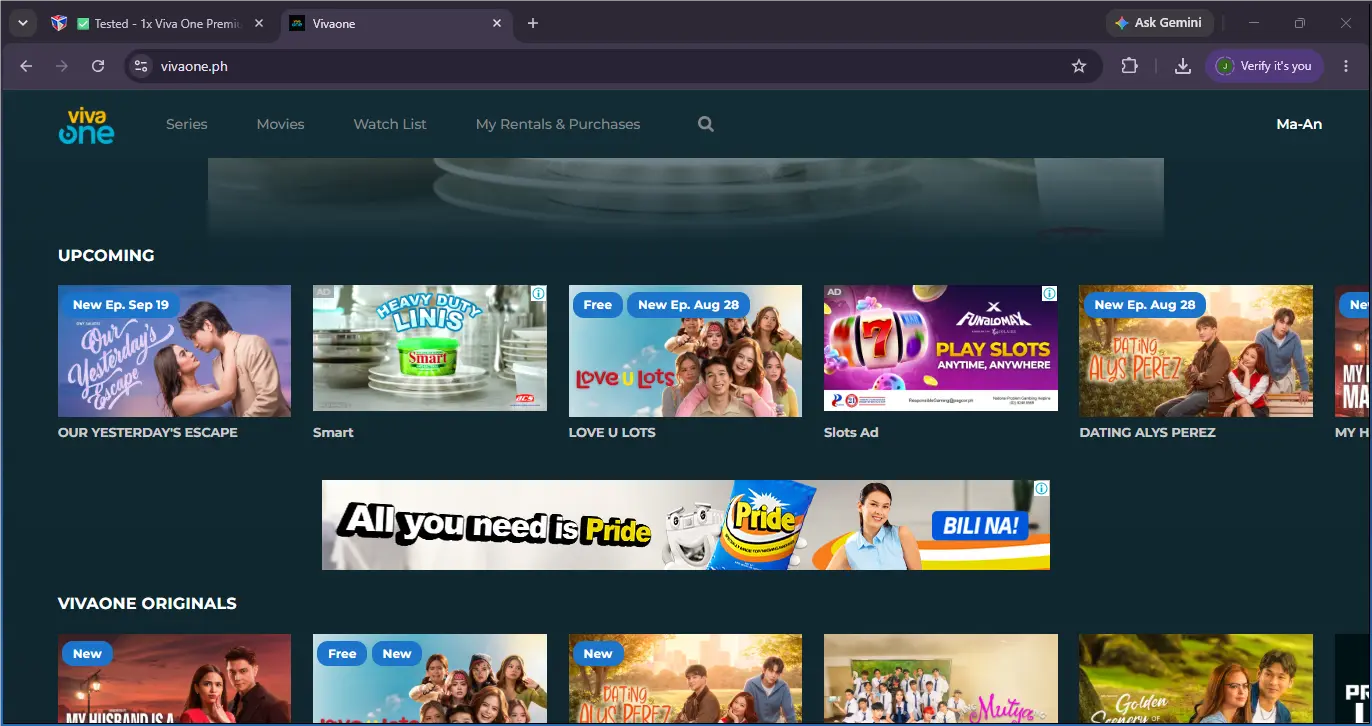This screenshot has height=726, width=1372.
Task: Bookmark this page with the star icon
Action: (1079, 66)
